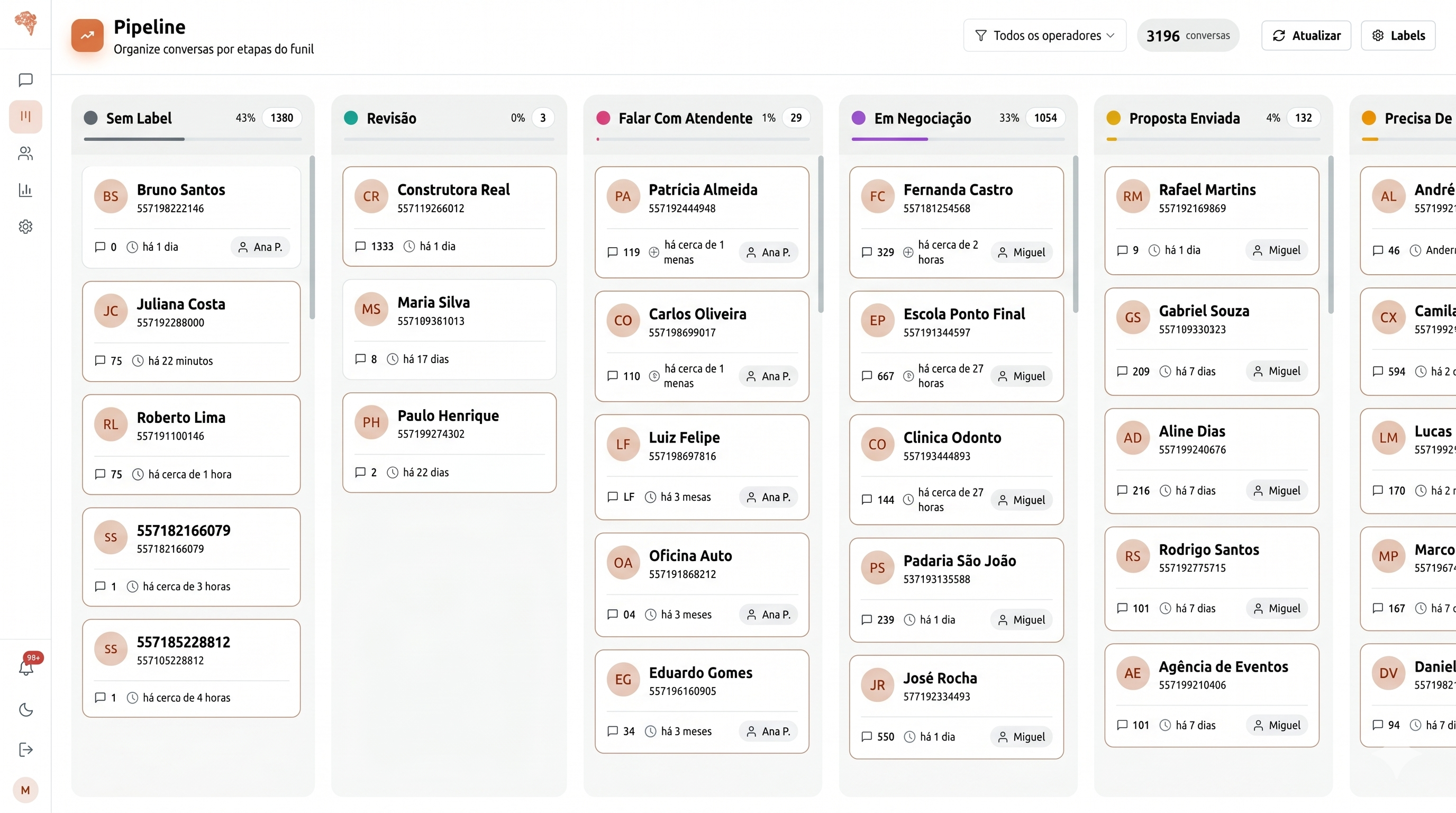Image resolution: width=1456 pixels, height=813 pixels.
Task: Click the Sem Label progress bar
Action: point(193,139)
